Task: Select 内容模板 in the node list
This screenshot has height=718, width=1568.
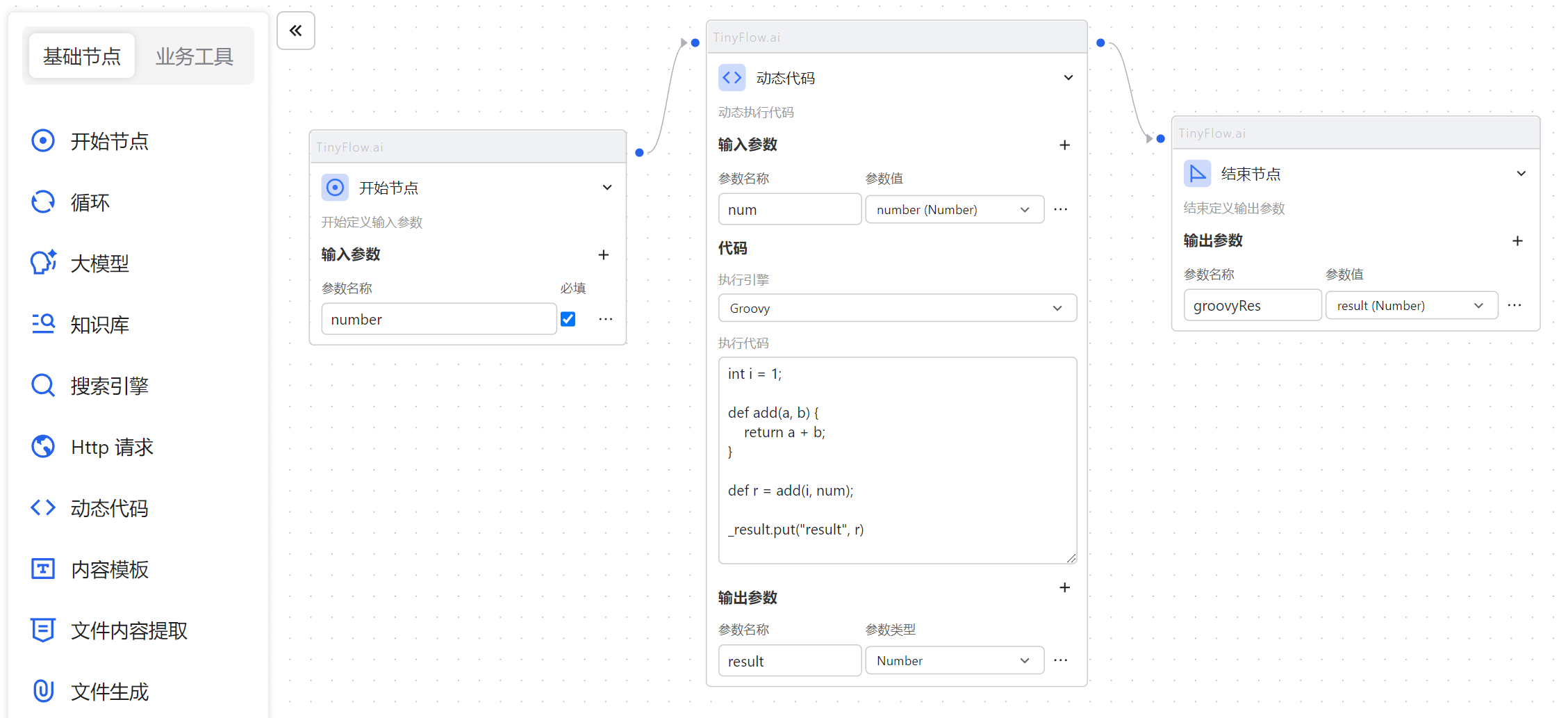Action: 110,569
